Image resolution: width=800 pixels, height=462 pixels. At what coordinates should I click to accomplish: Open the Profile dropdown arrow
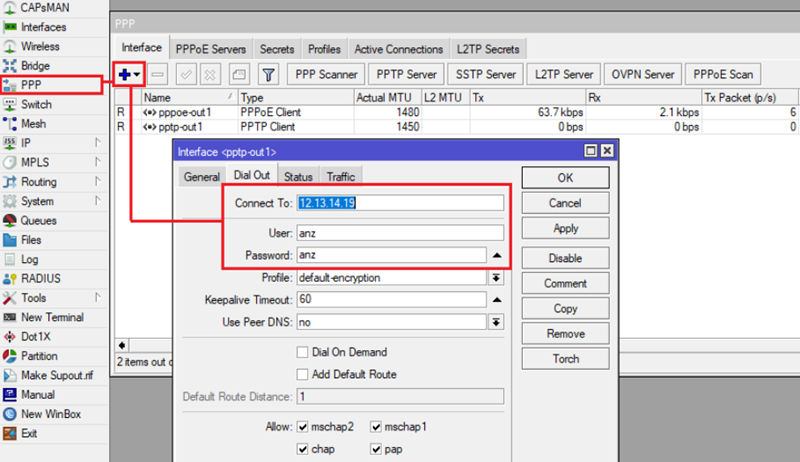[495, 277]
